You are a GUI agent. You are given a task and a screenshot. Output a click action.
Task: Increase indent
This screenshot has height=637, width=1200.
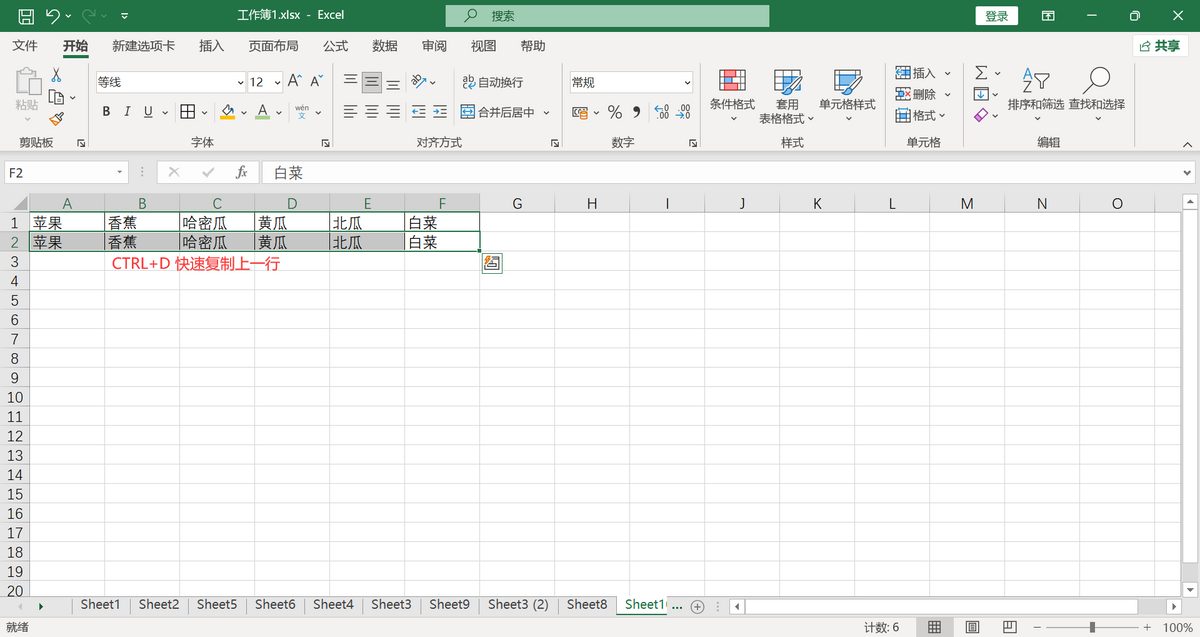tap(441, 112)
